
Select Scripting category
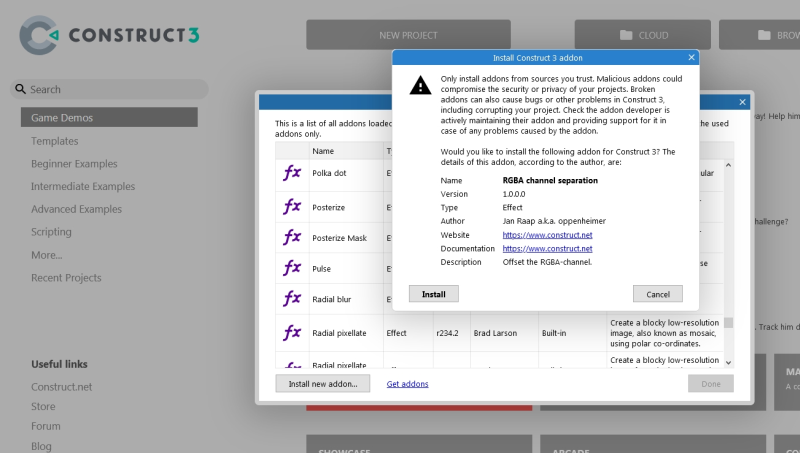(x=51, y=232)
